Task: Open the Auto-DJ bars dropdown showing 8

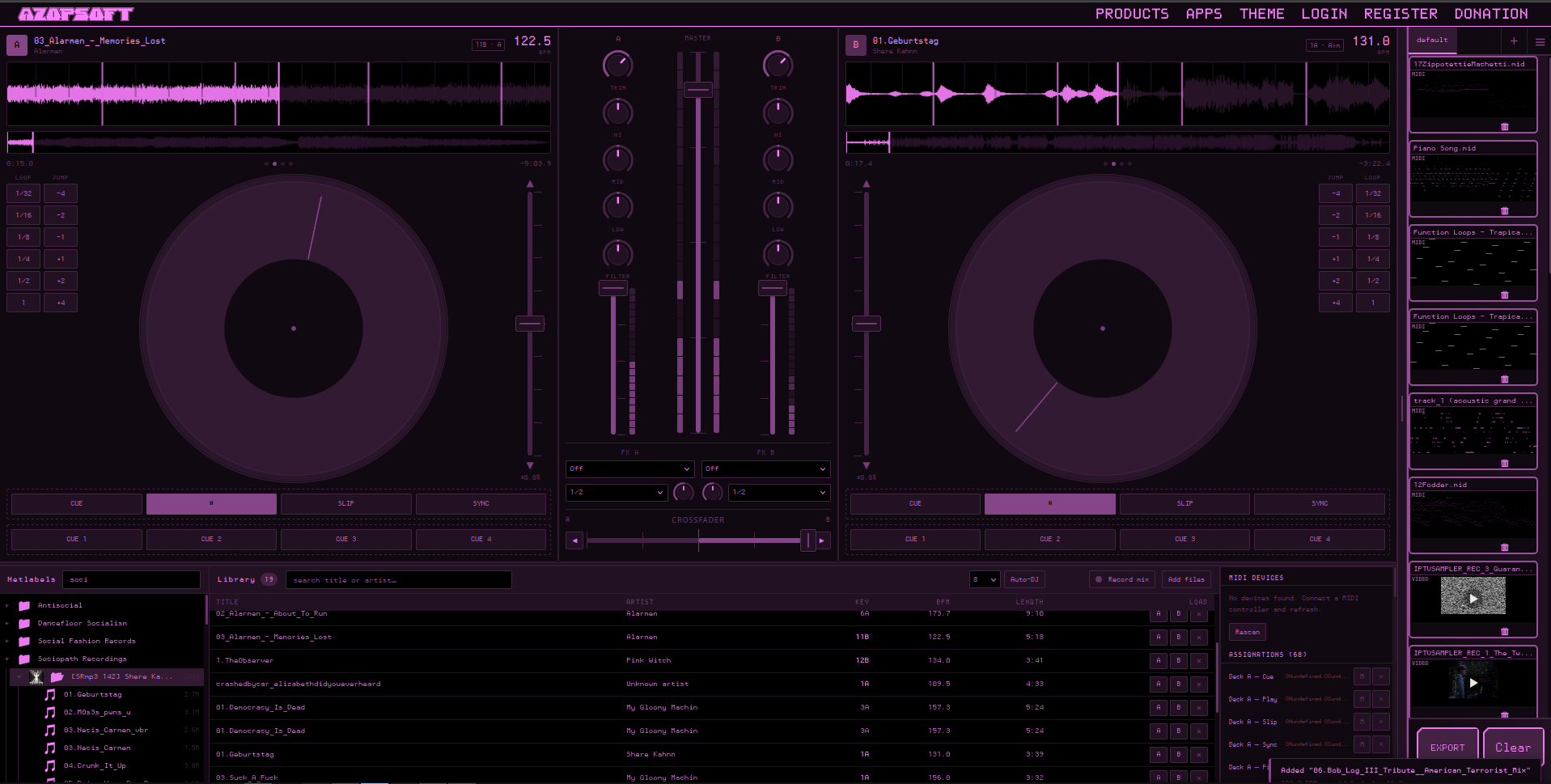Action: tap(985, 579)
